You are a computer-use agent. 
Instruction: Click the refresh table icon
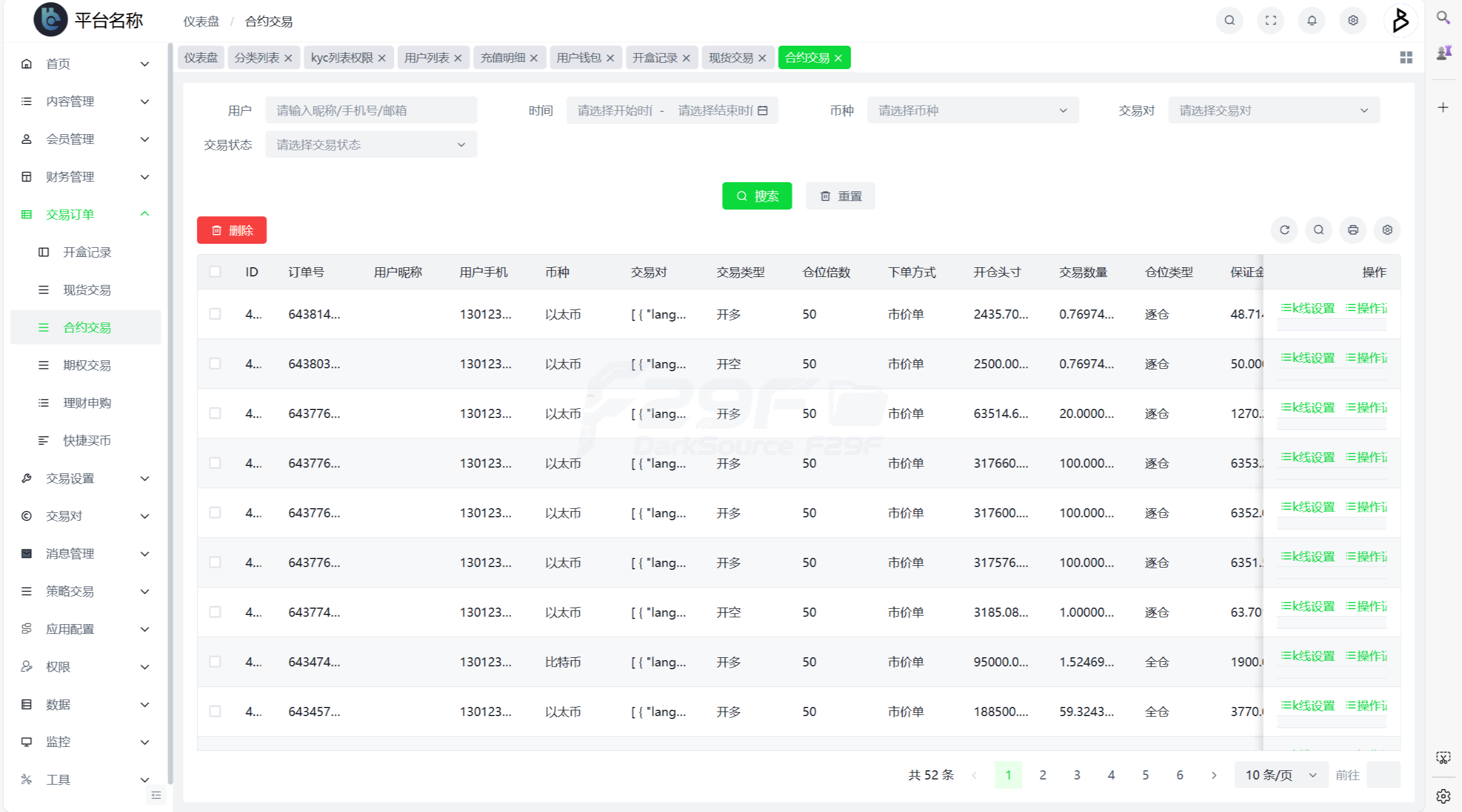click(1284, 230)
